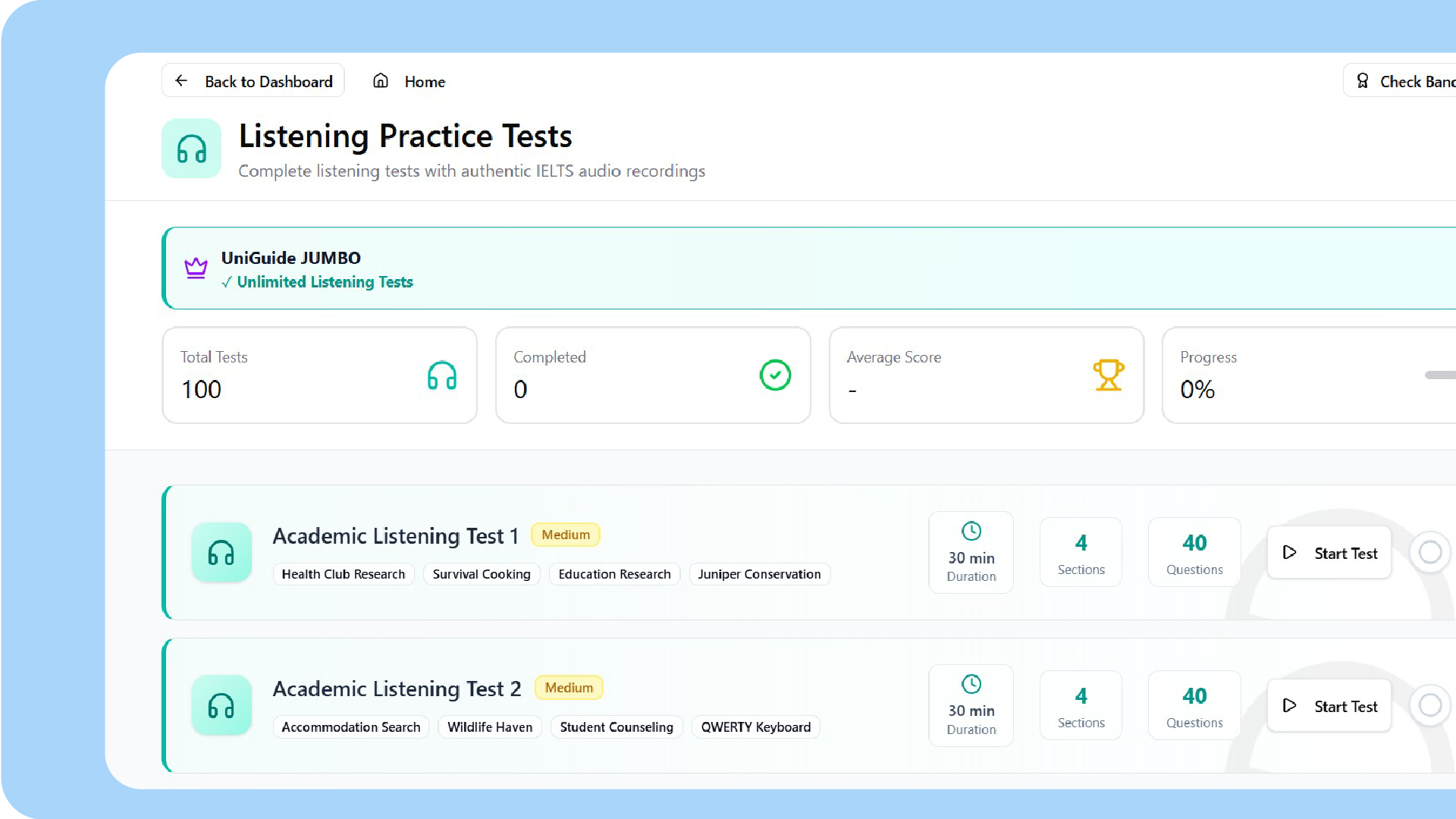
Task: Click the 4 Sections box of Test 1
Action: 1081,552
